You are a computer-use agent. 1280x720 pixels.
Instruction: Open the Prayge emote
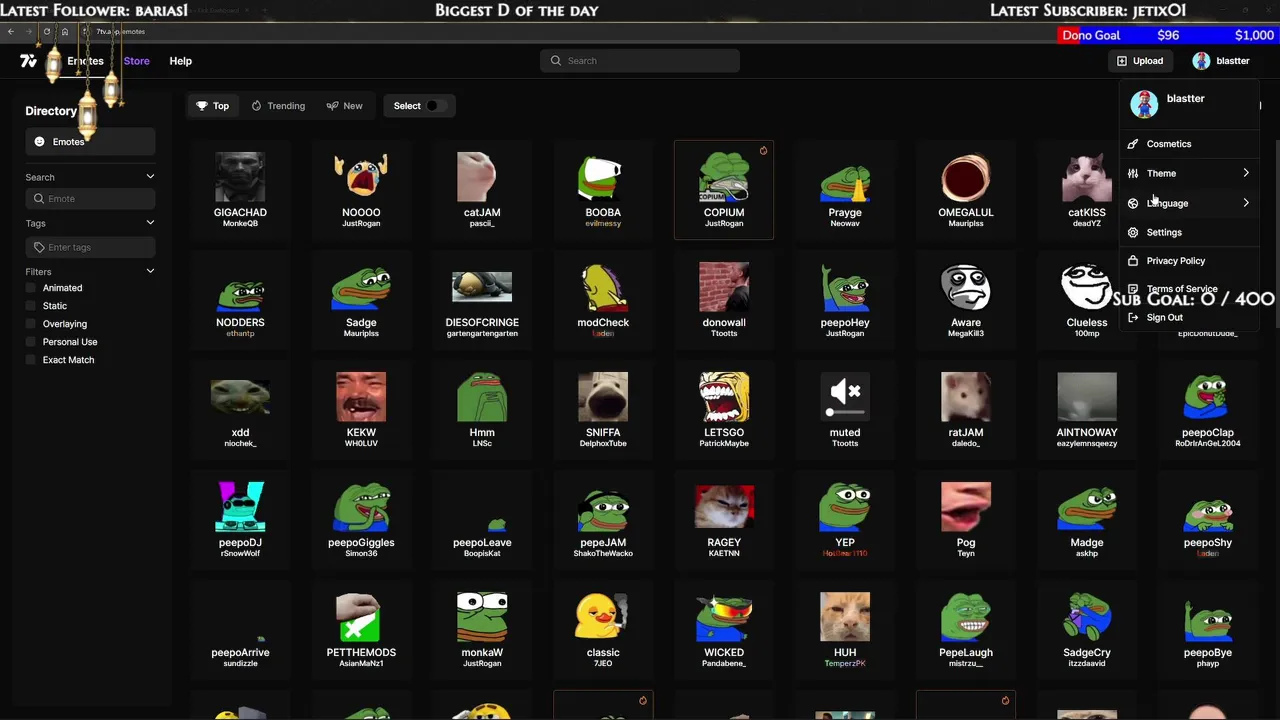tap(845, 190)
